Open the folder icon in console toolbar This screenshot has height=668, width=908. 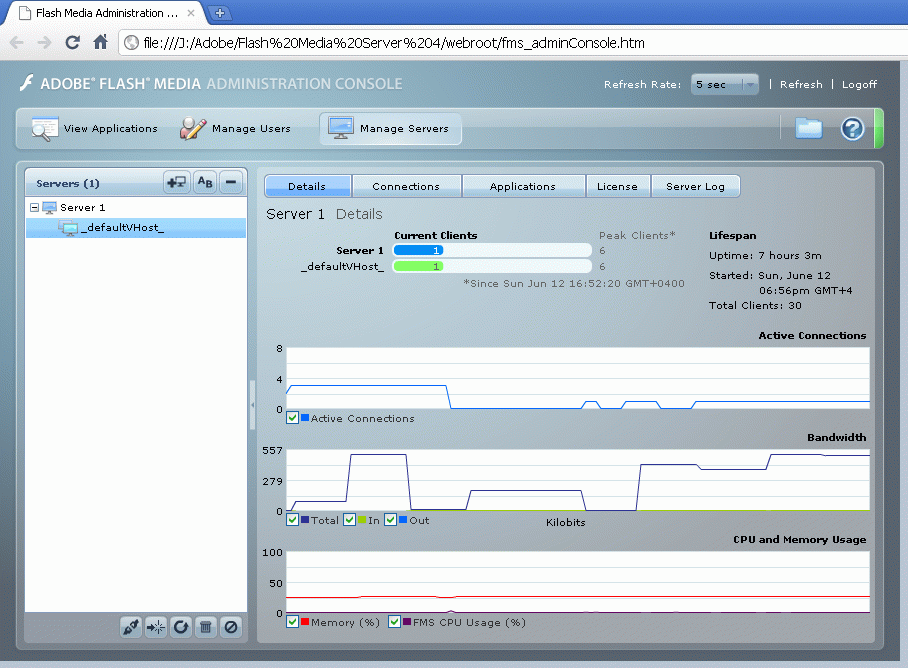click(x=808, y=128)
